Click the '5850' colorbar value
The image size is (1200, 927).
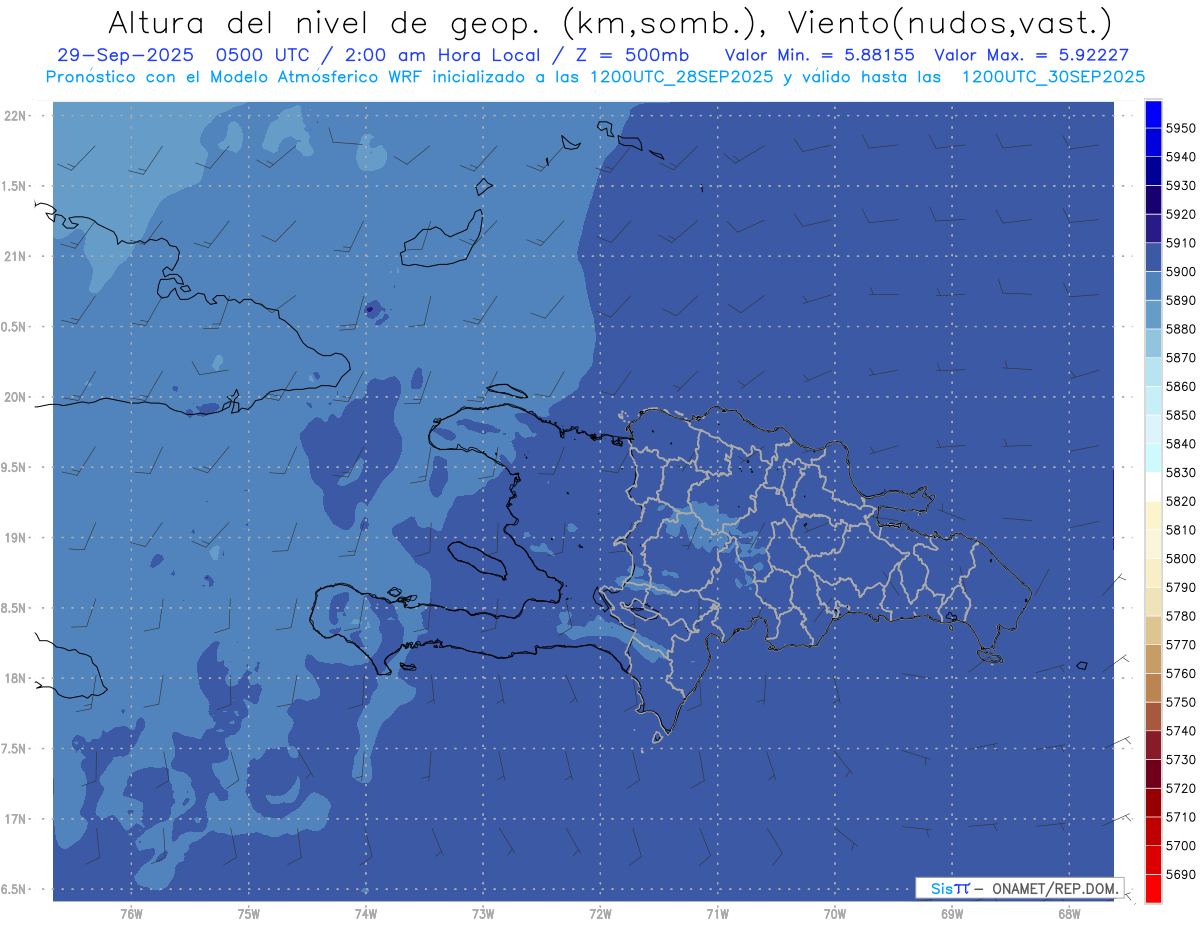click(x=1180, y=415)
